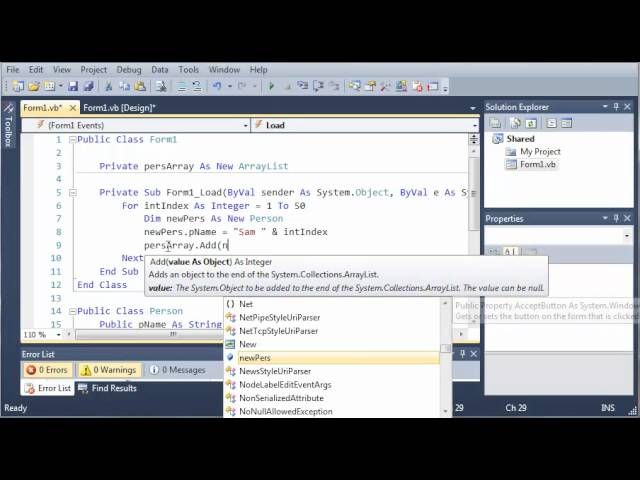The height and width of the screenshot is (480, 640).
Task: Select newPers from the IntelliSense list
Action: pos(255,357)
